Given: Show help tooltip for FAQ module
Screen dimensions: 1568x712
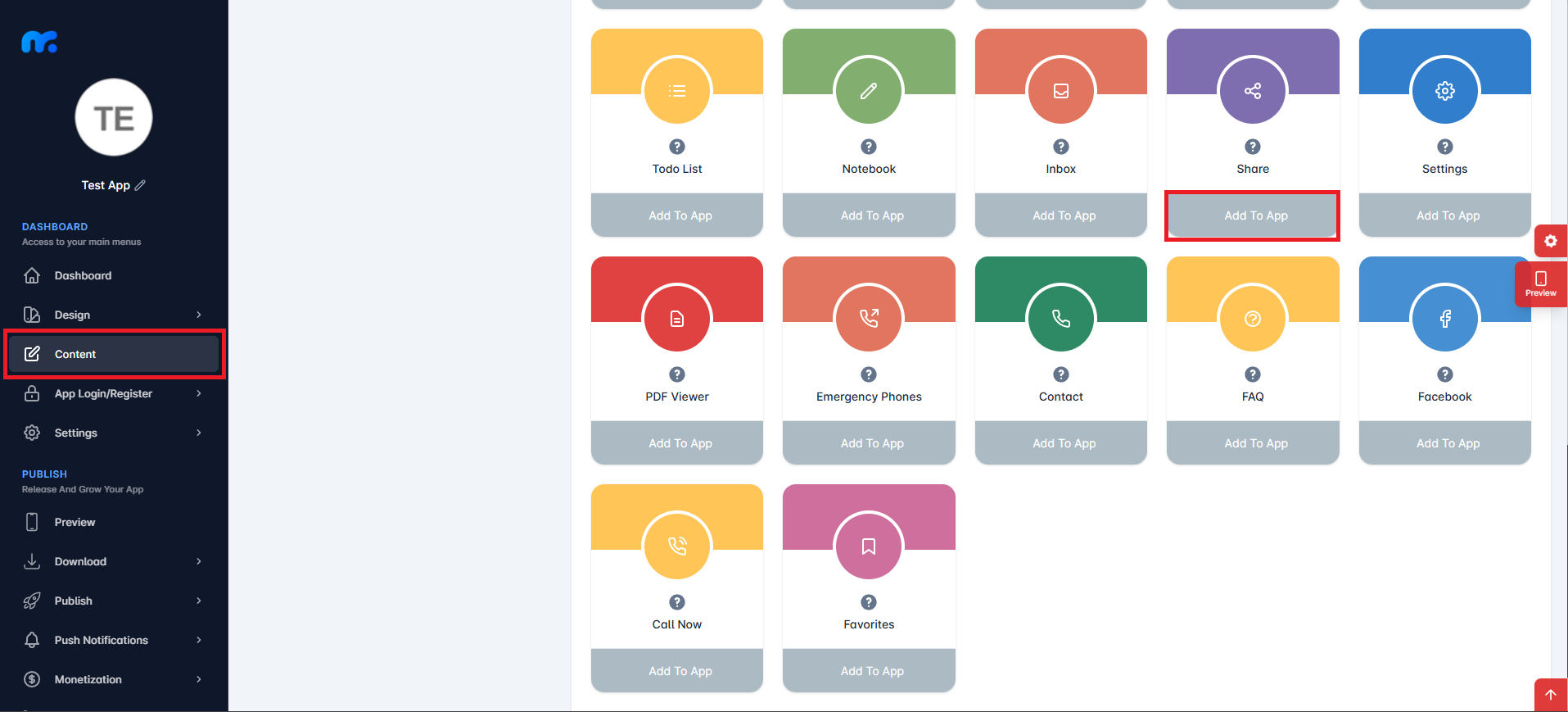Looking at the screenshot, I should 1253,374.
